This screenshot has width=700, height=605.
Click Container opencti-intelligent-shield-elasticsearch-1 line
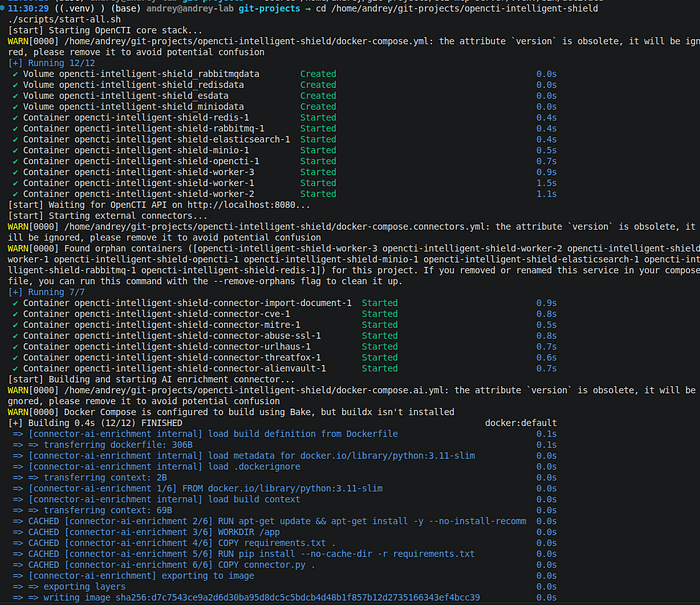tap(284, 139)
